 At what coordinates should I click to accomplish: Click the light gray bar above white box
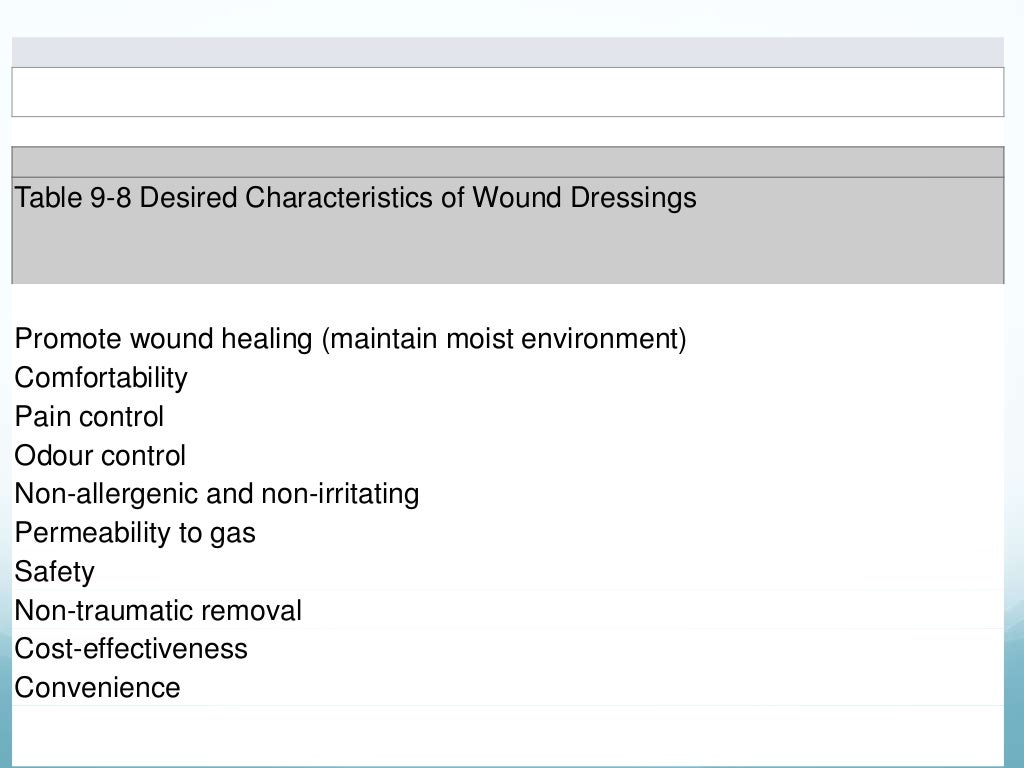[507, 52]
